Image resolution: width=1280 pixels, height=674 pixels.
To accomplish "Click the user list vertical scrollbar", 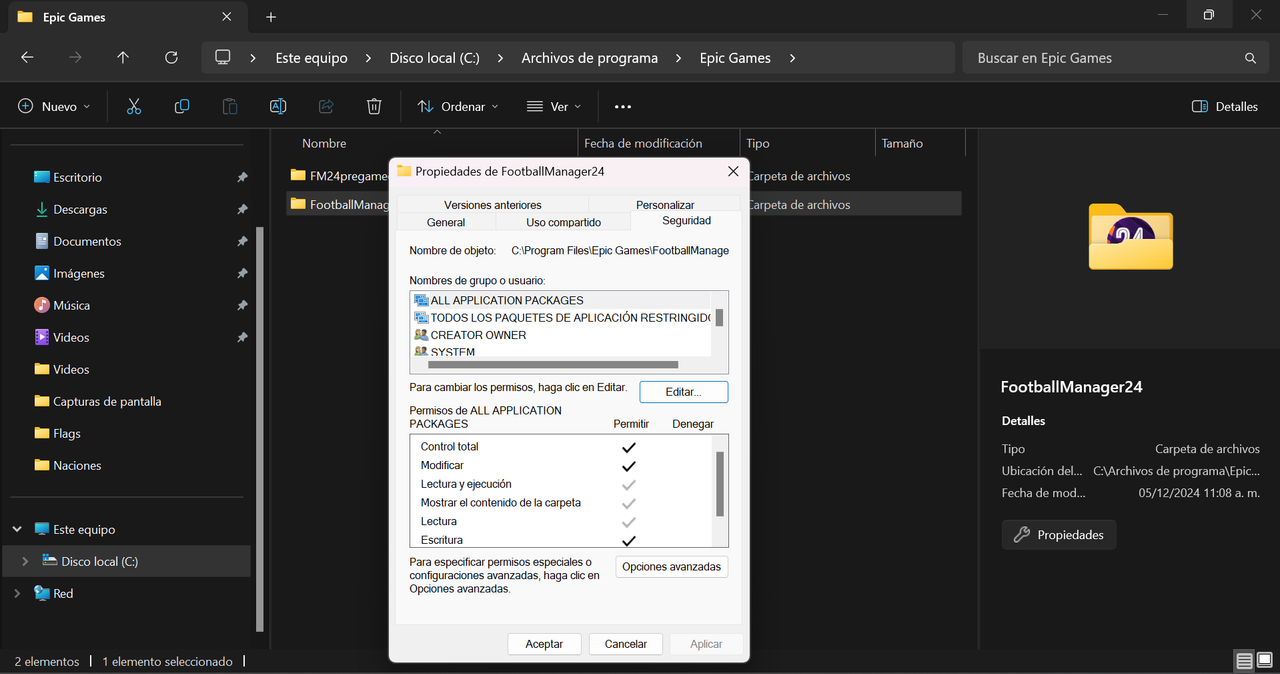I will click(719, 318).
